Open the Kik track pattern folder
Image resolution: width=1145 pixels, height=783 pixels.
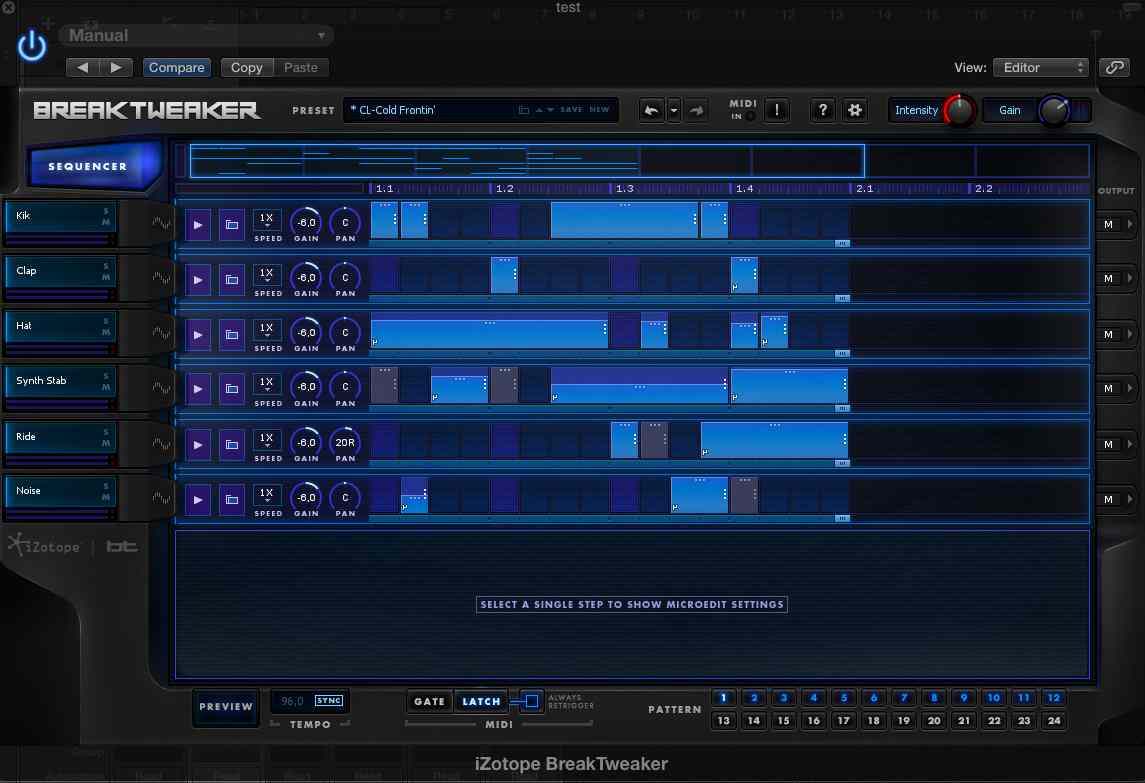click(x=231, y=225)
